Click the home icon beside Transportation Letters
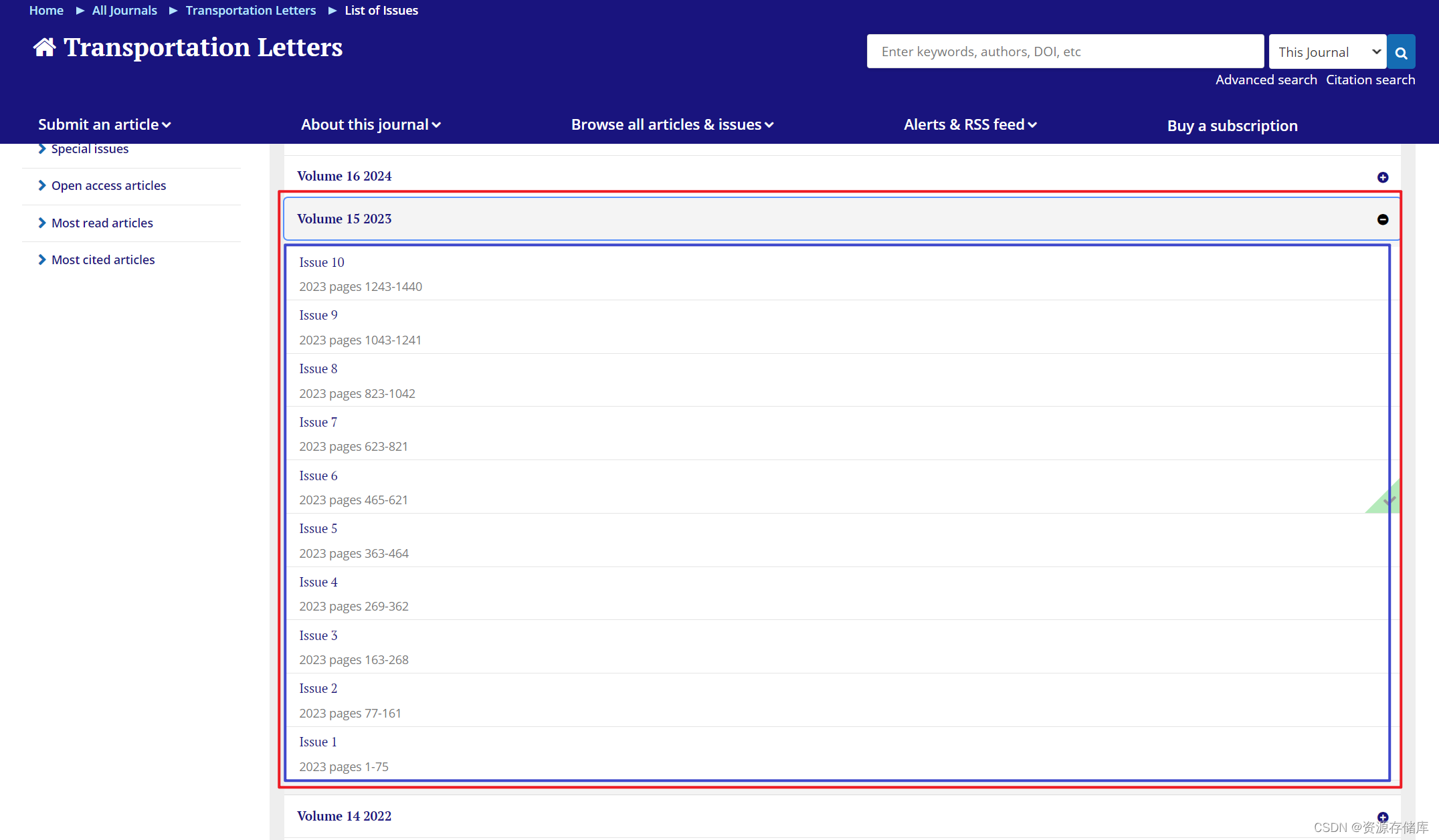The width and height of the screenshot is (1439, 840). tap(44, 47)
